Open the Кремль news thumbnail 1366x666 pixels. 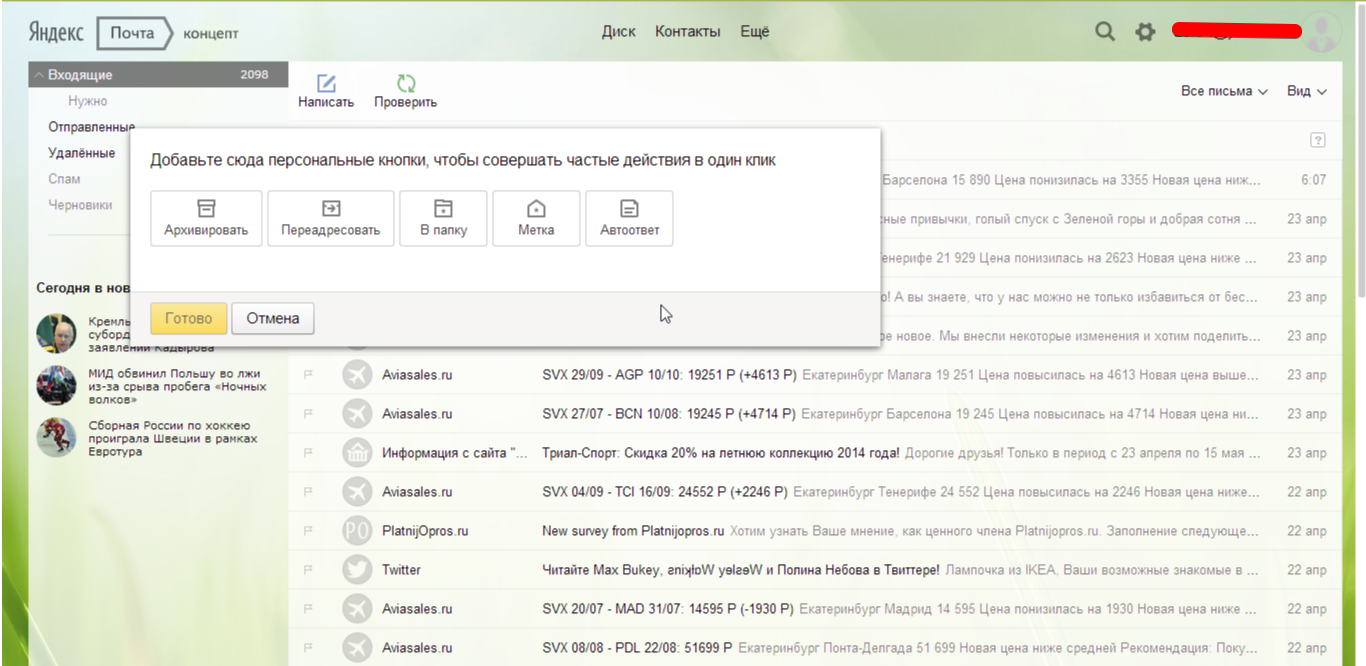56,333
